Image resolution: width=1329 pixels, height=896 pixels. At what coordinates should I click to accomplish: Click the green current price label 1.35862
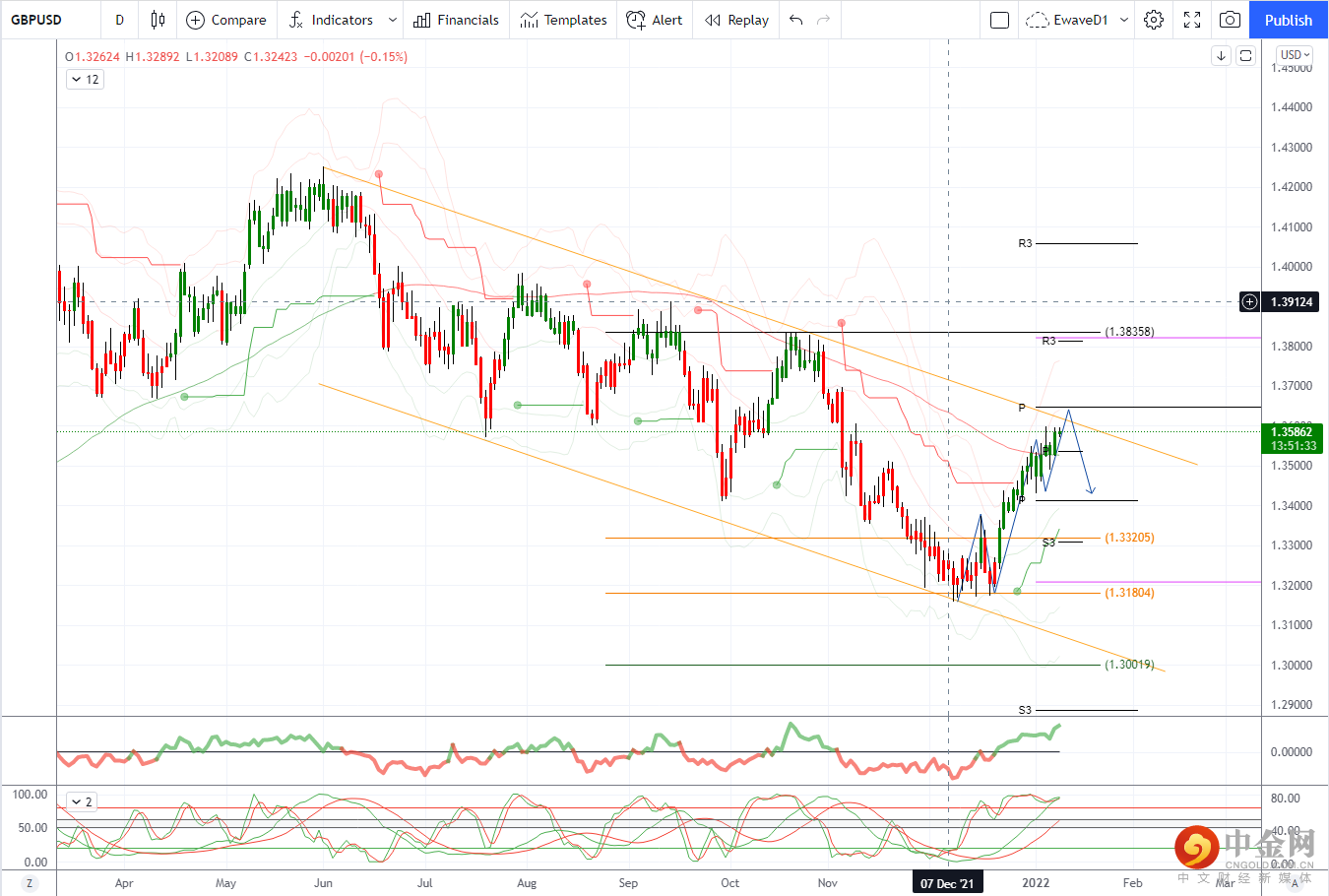point(1292,431)
